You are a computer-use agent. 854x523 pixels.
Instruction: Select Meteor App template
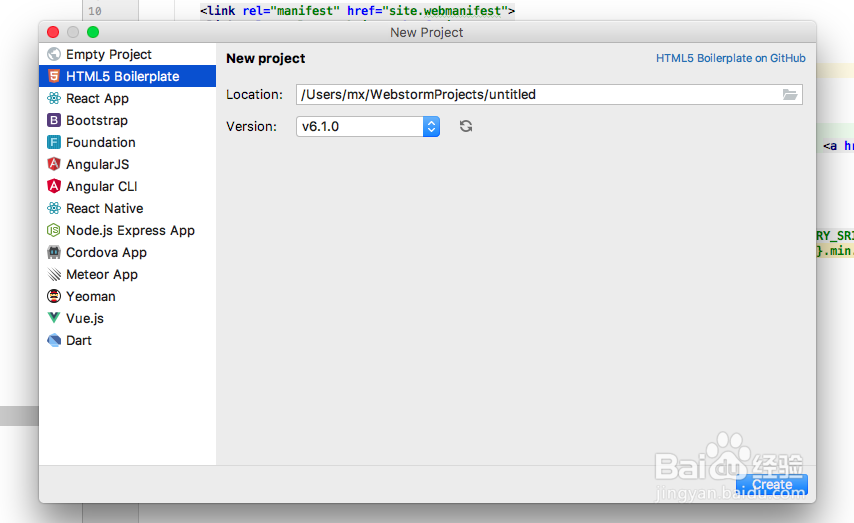pos(127,274)
